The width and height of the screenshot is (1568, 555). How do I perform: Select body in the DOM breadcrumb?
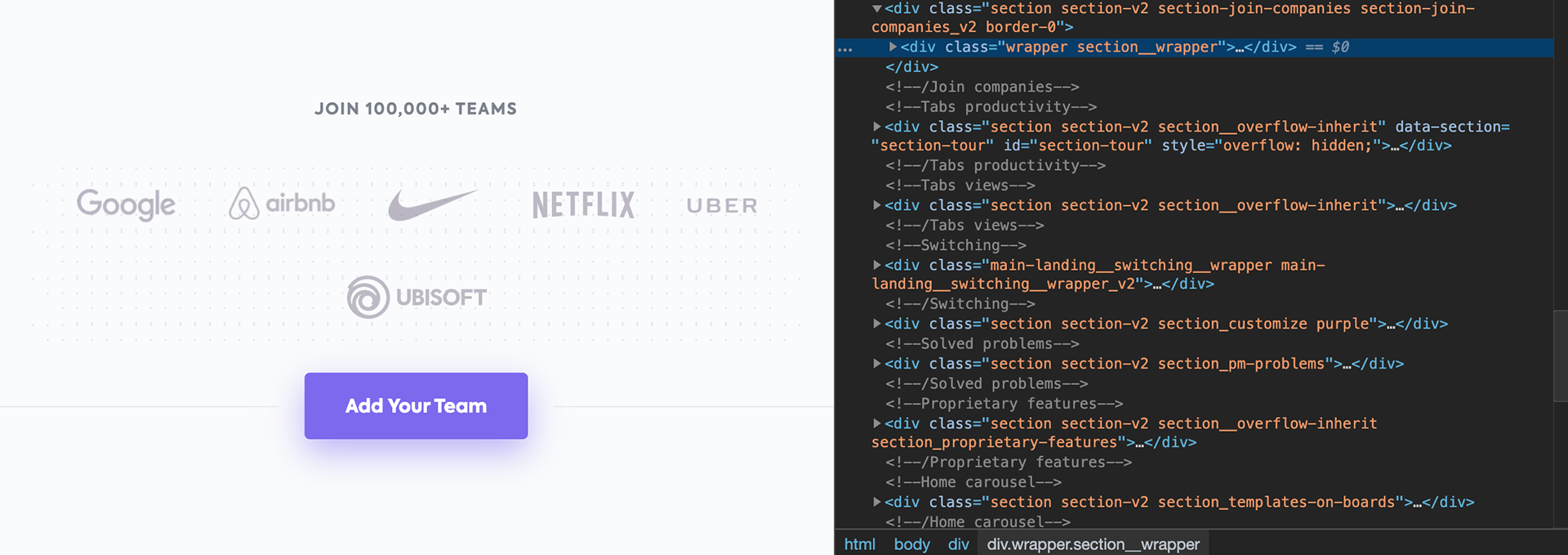[911, 544]
